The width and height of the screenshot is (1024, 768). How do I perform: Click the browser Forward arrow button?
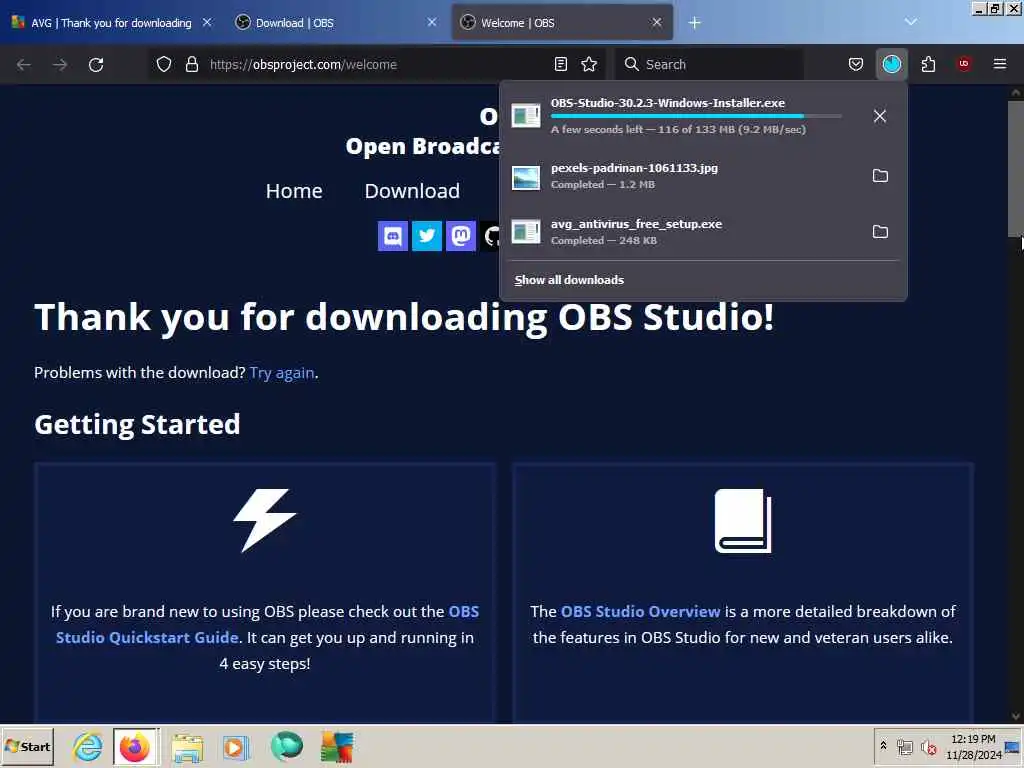point(59,65)
